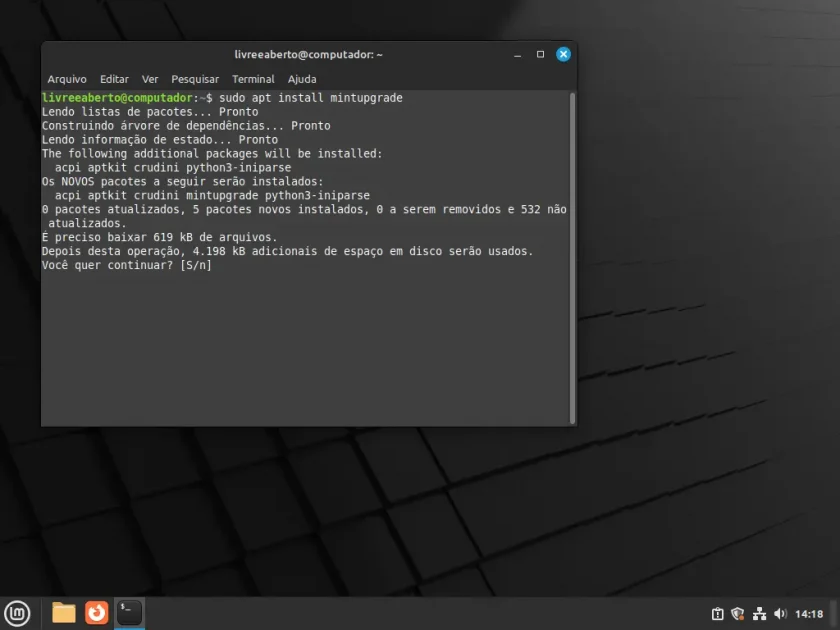The width and height of the screenshot is (840, 630).
Task: Click the terminal vertical scrollbar
Action: point(572,258)
